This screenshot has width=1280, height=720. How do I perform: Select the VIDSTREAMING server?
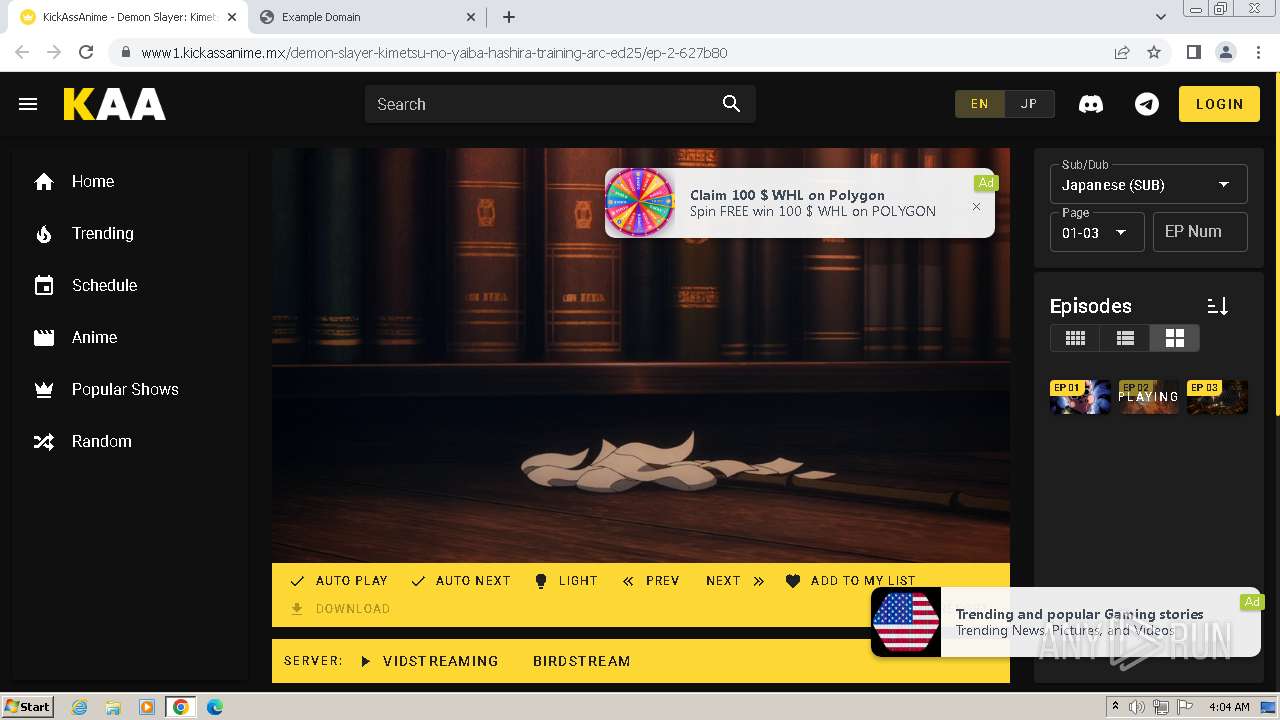coord(429,661)
